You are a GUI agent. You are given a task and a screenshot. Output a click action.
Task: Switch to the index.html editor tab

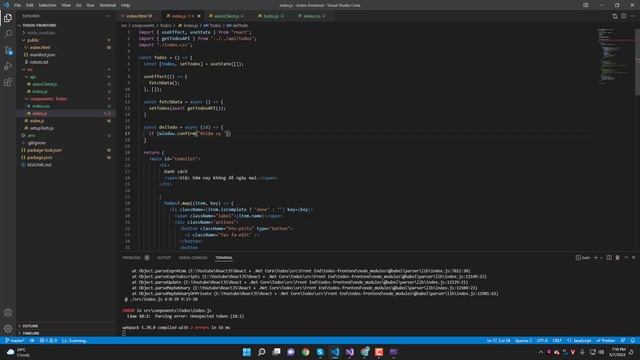[138, 16]
